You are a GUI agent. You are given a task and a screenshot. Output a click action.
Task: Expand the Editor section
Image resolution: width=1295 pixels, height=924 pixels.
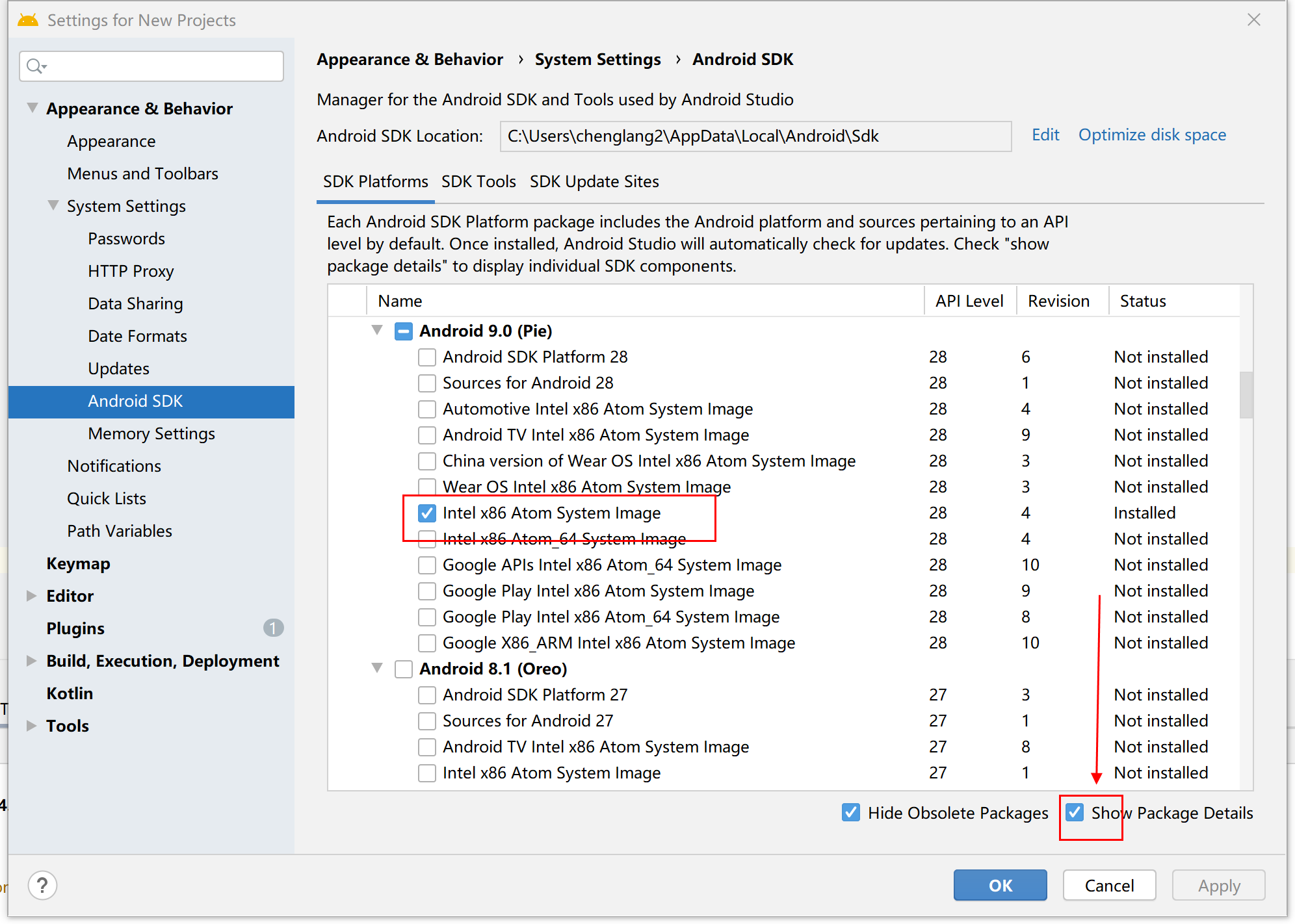click(31, 595)
